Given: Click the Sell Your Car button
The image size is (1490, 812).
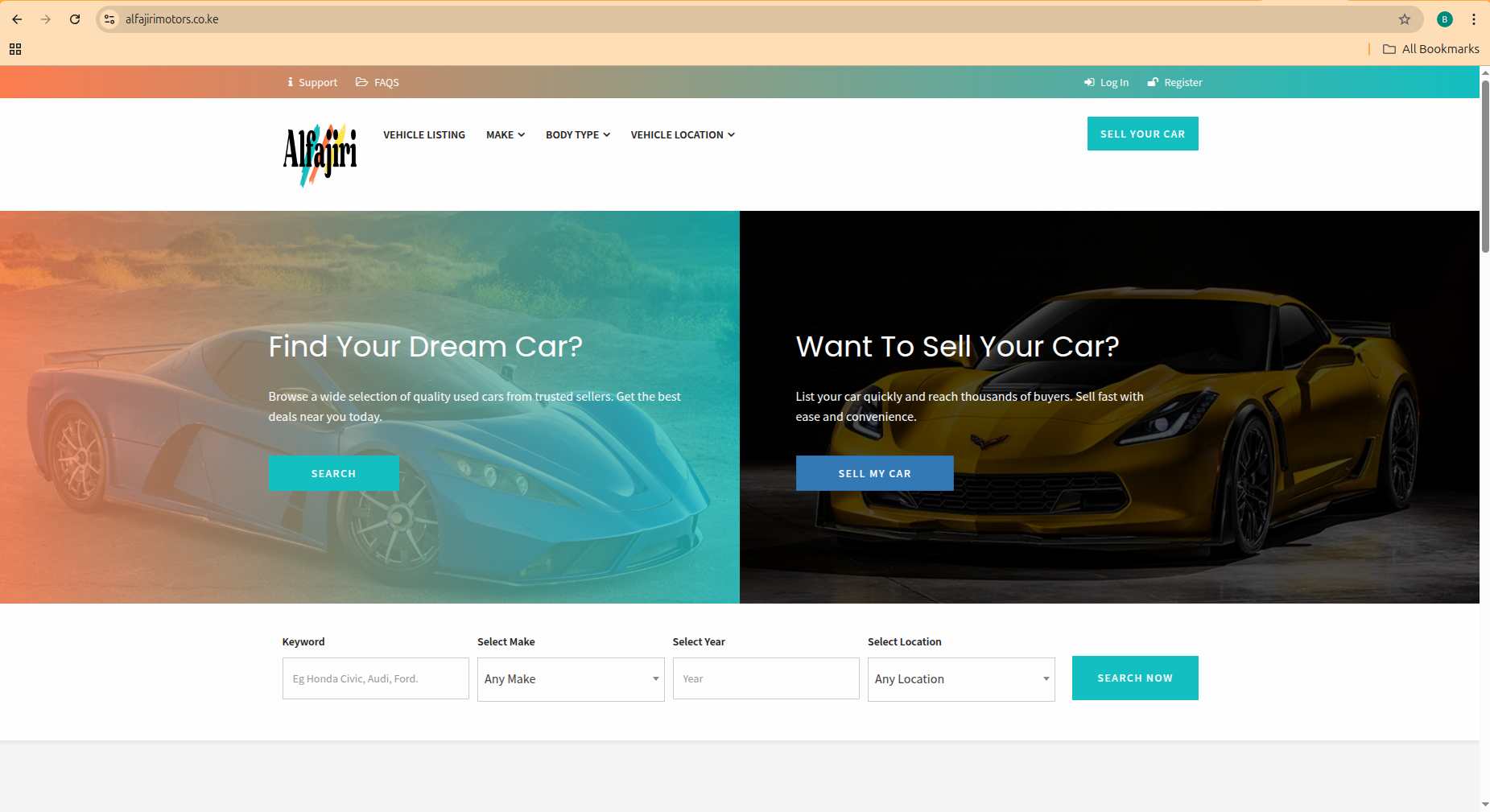Looking at the screenshot, I should pos(1142,134).
